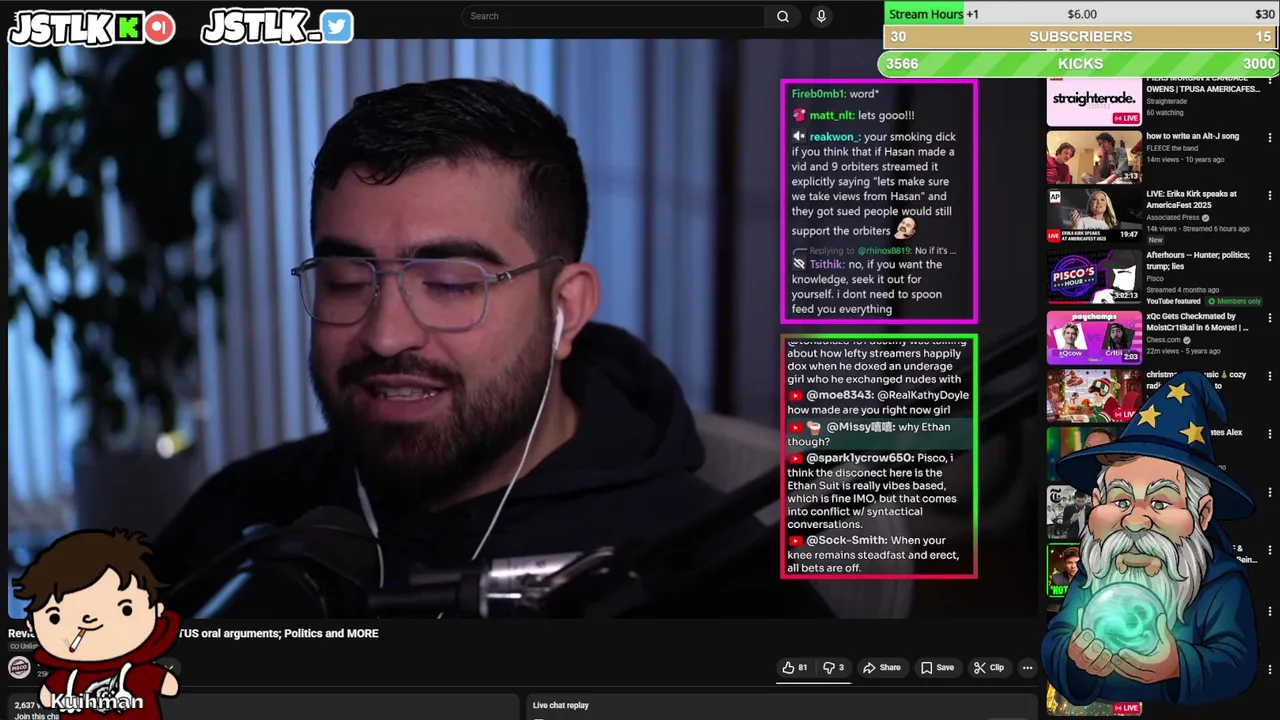
Task: Open options menu for christmas music video
Action: click(1269, 377)
